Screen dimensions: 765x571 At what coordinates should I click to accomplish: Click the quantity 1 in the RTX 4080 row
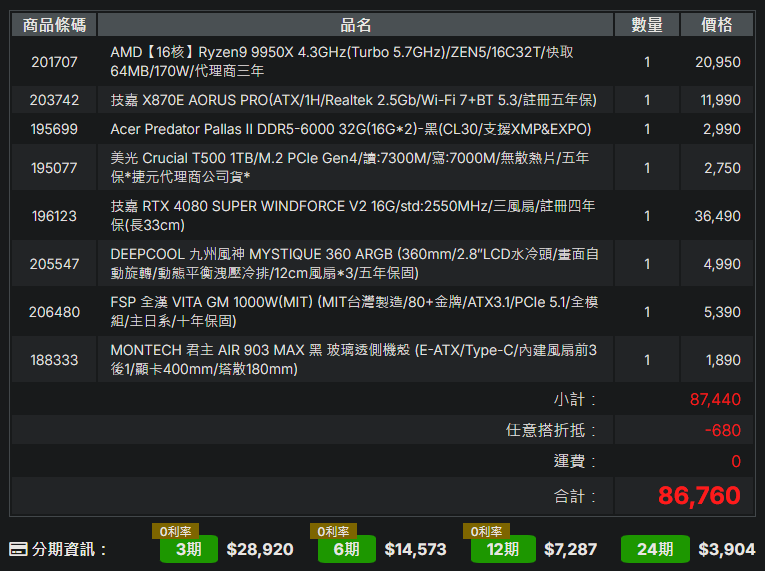tap(647, 216)
